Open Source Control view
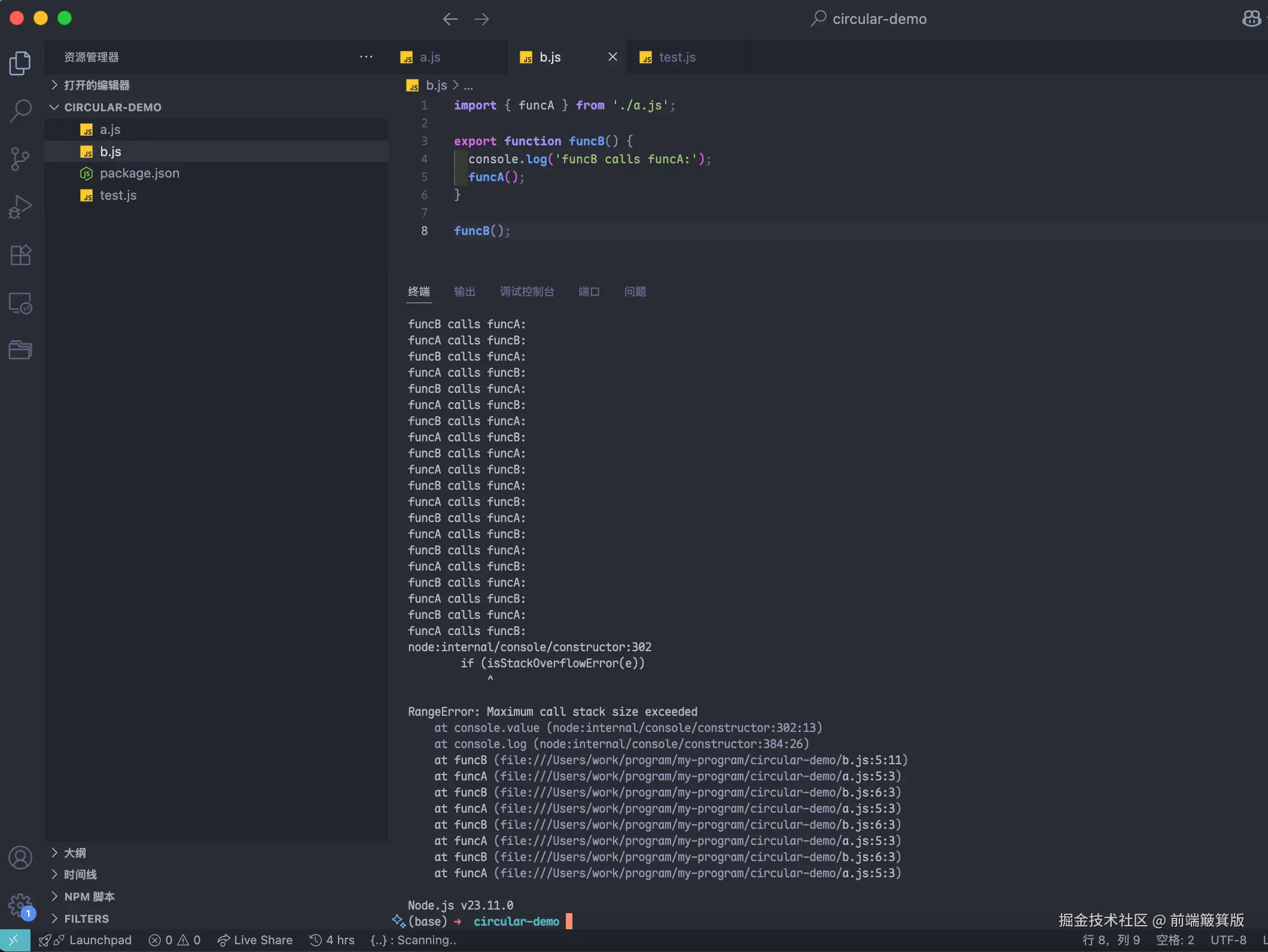 [20, 159]
